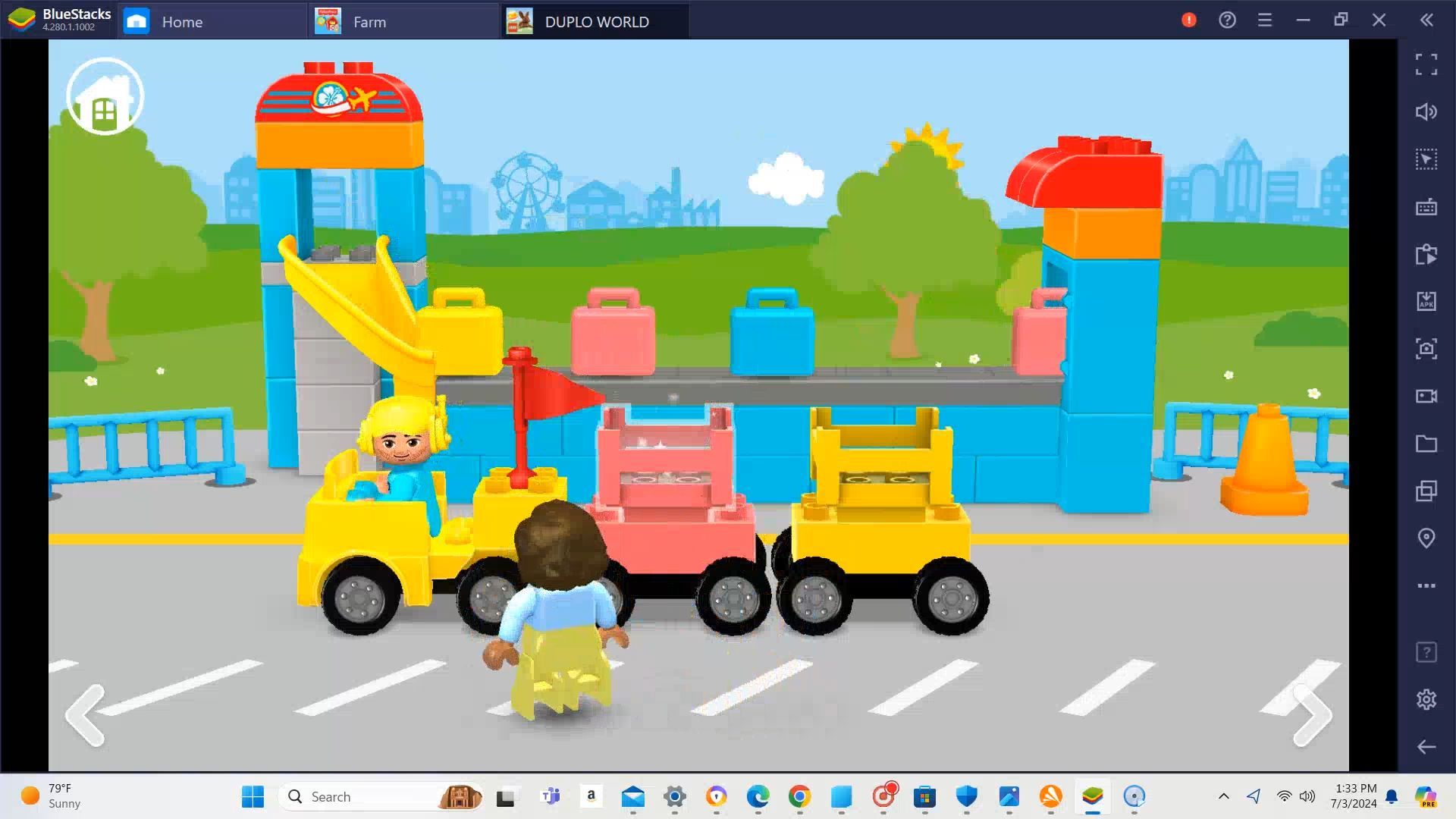Take a screenshot with sidebar camera icon

tap(1426, 349)
